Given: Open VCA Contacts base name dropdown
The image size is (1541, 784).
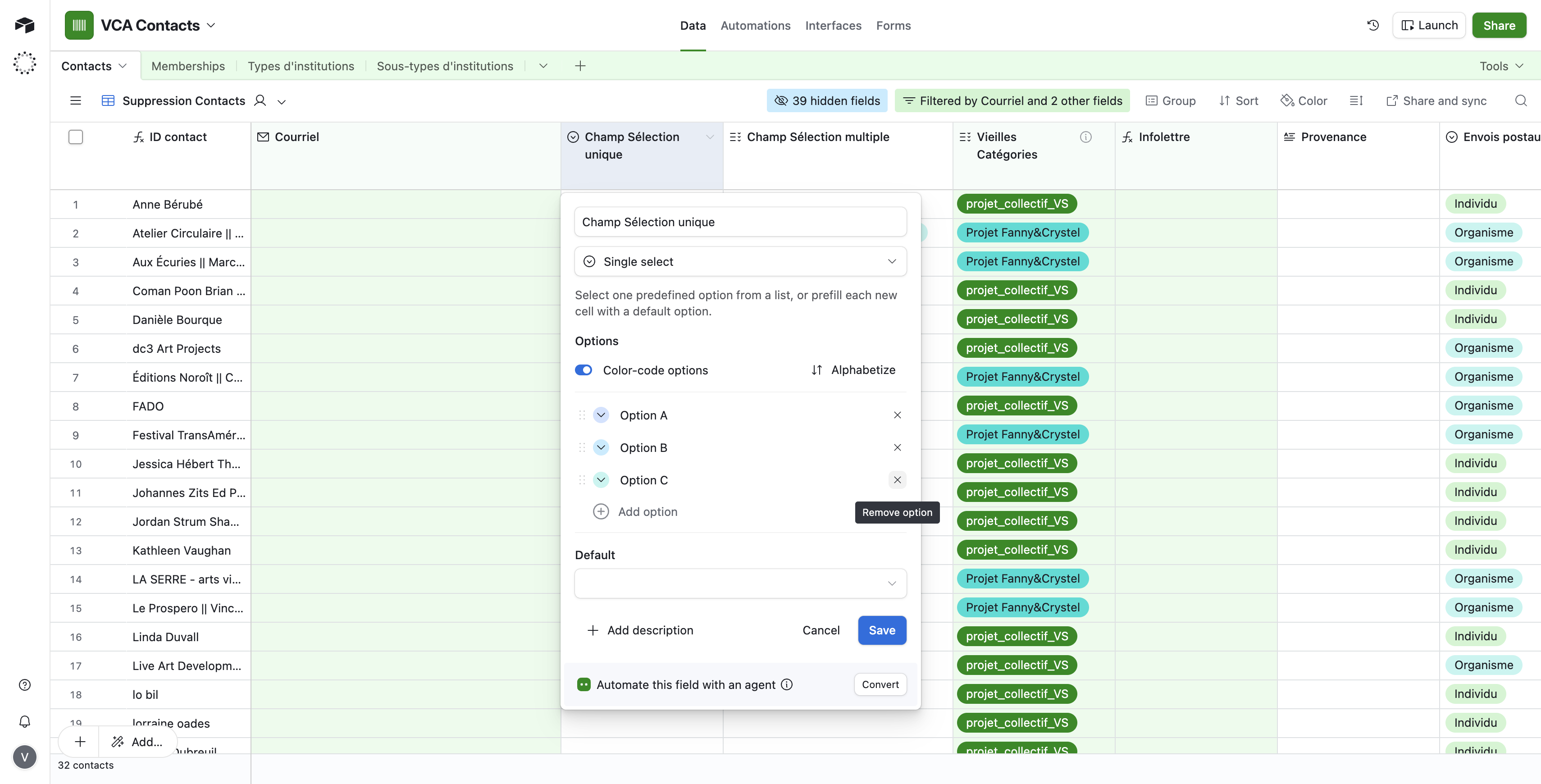Looking at the screenshot, I should click(210, 25).
